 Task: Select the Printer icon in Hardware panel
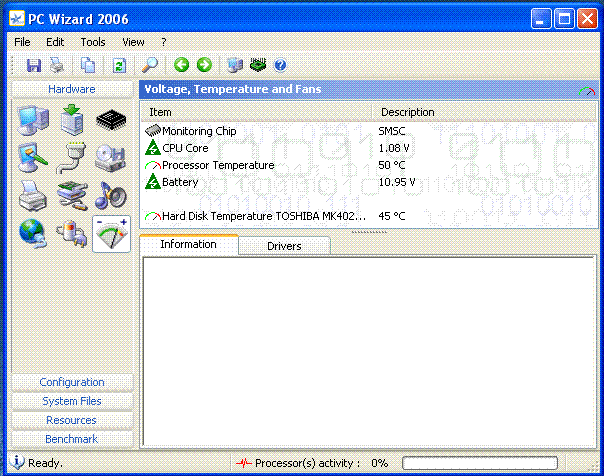(x=33, y=196)
